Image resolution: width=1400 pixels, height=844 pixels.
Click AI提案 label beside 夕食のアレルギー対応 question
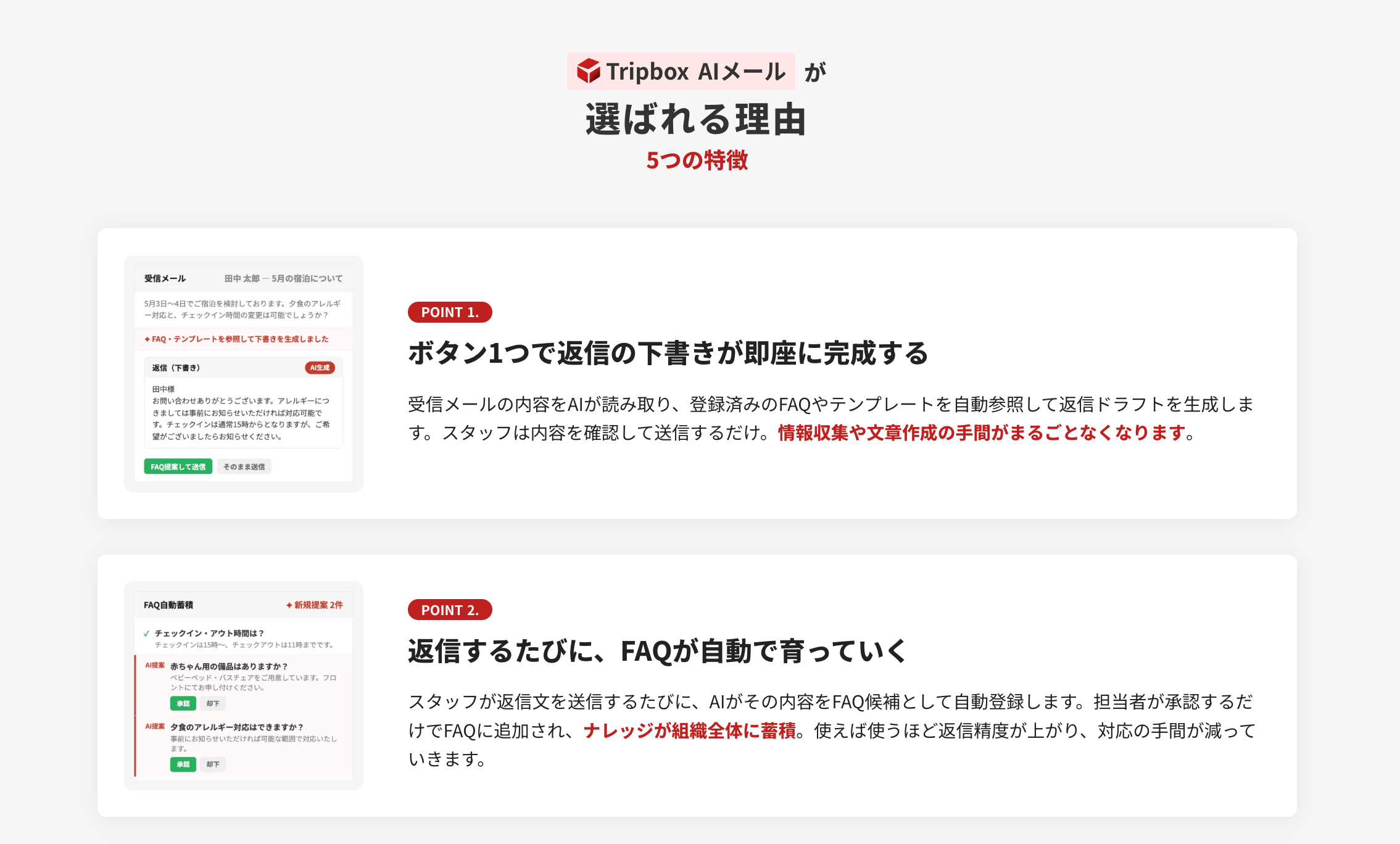pyautogui.click(x=155, y=726)
